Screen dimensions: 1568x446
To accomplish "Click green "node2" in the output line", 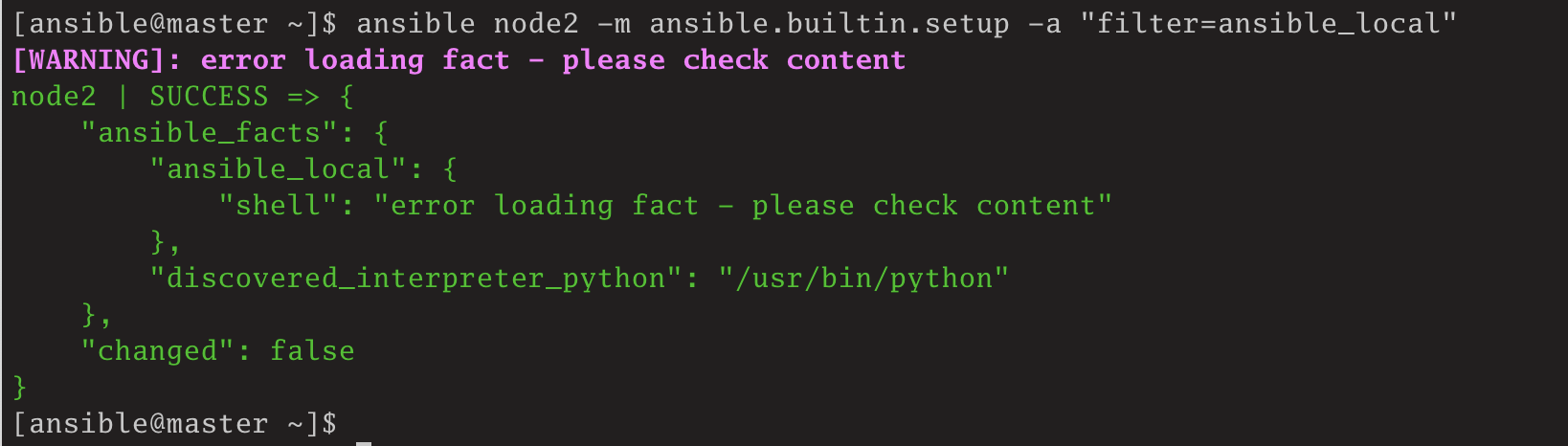I will [x=54, y=97].
